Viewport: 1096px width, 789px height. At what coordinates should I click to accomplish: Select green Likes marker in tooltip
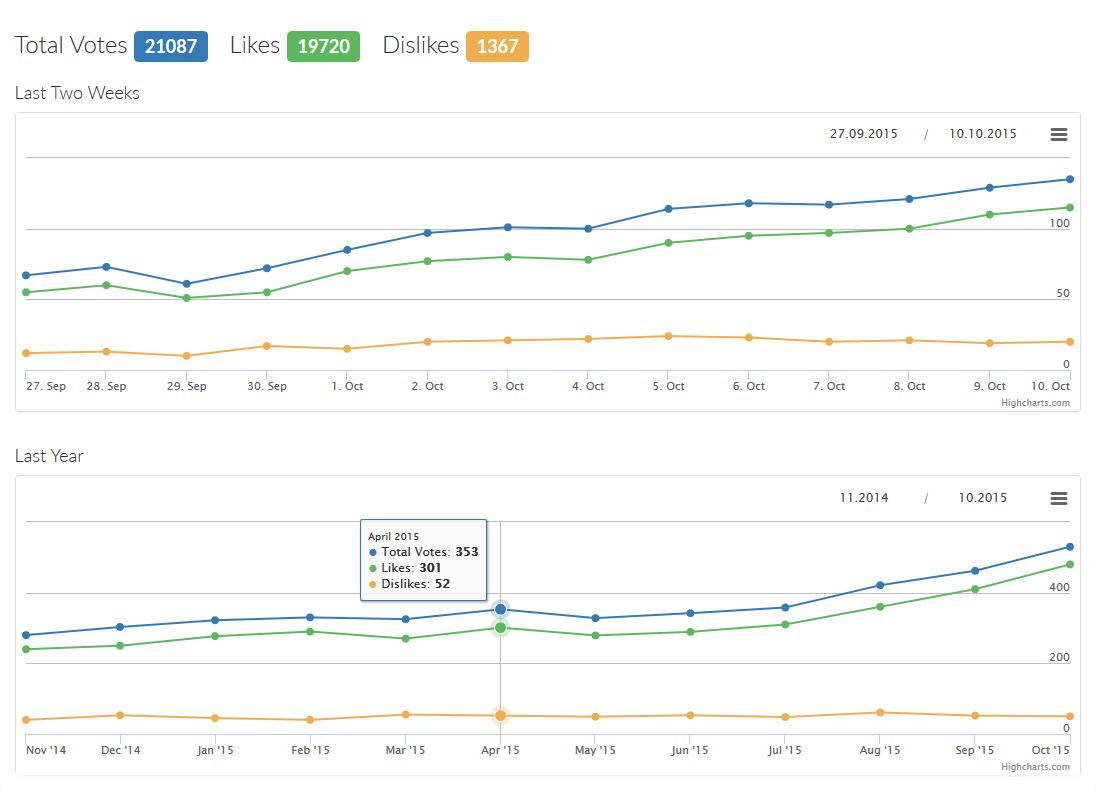coord(372,567)
